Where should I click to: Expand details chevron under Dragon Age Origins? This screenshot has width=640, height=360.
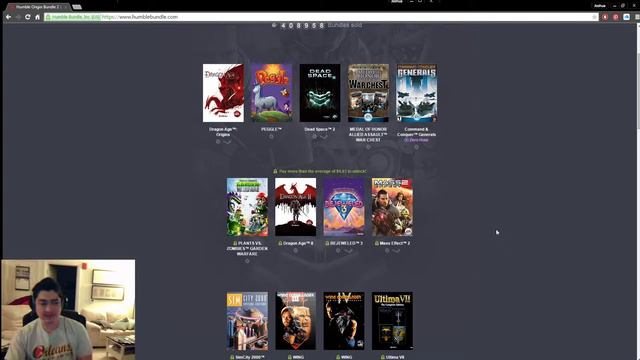(x=227, y=142)
